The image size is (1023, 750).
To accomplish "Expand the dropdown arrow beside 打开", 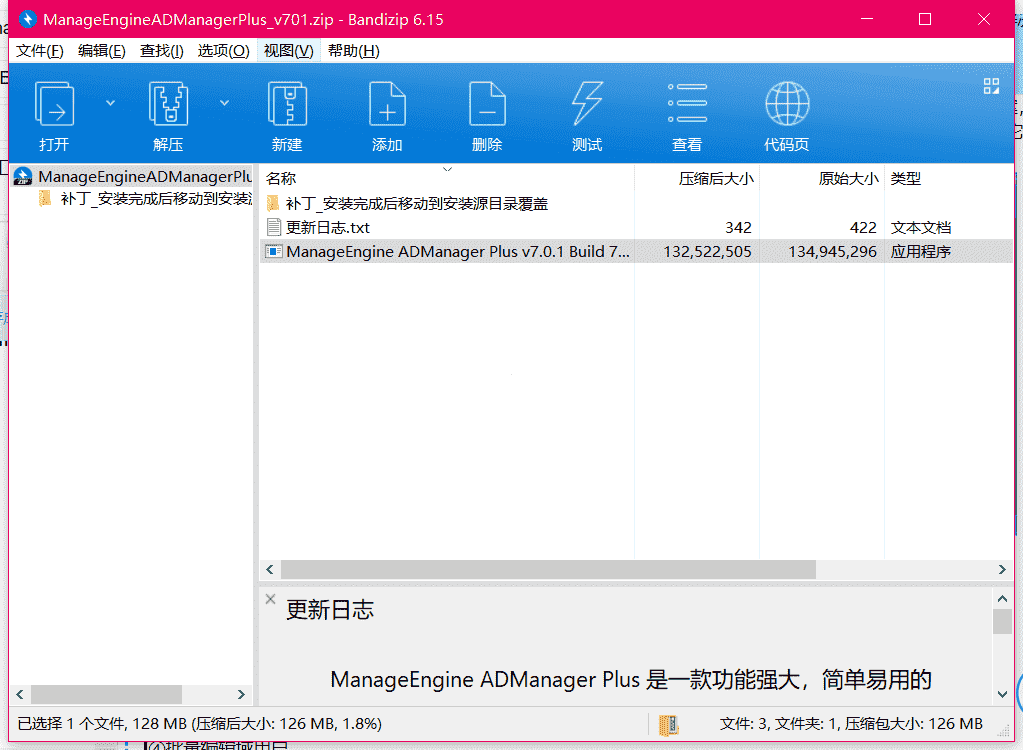I will click(110, 103).
